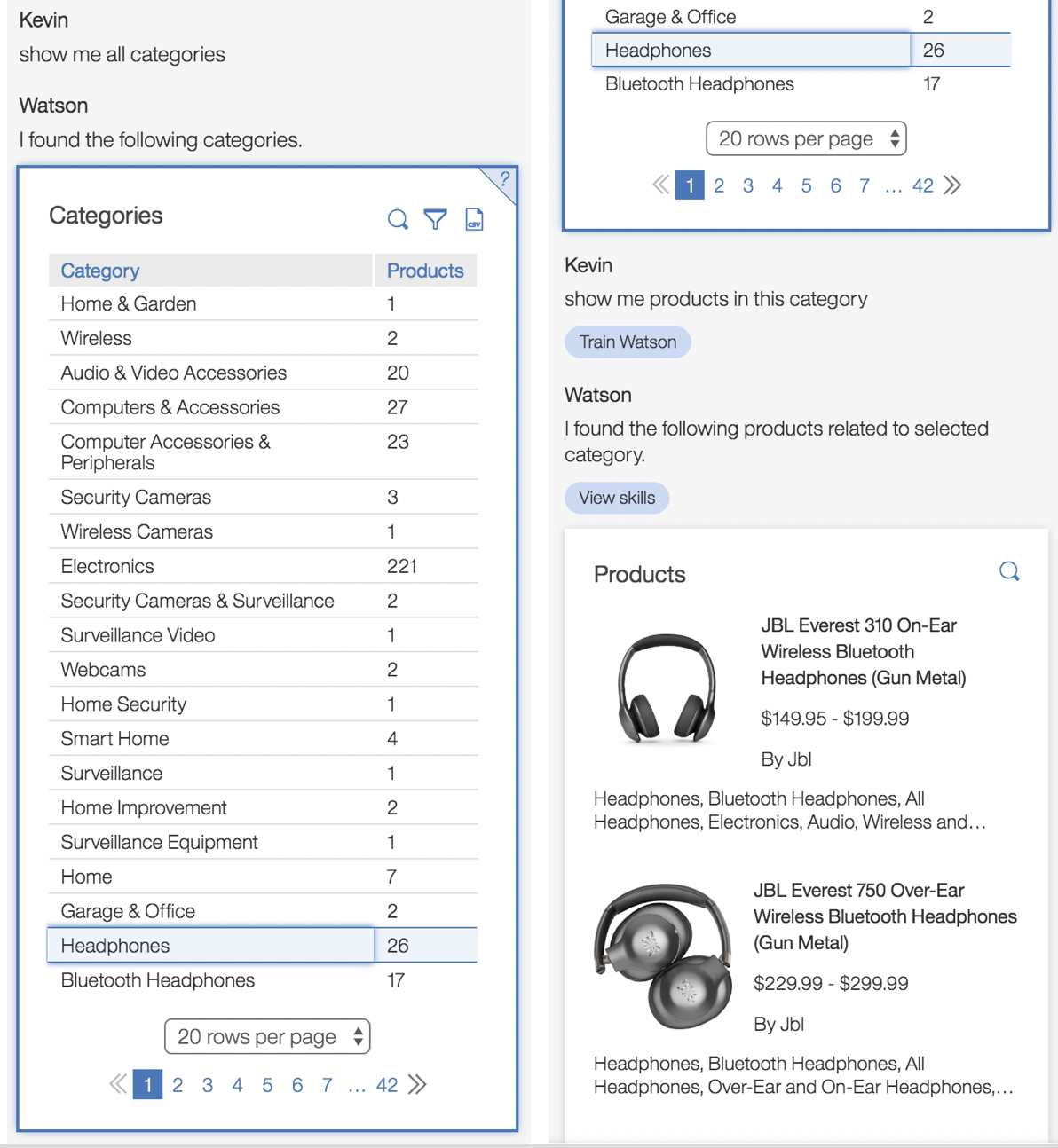Image resolution: width=1058 pixels, height=1148 pixels.
Task: Select Security Cameras & Surveillance row
Action: click(x=264, y=601)
